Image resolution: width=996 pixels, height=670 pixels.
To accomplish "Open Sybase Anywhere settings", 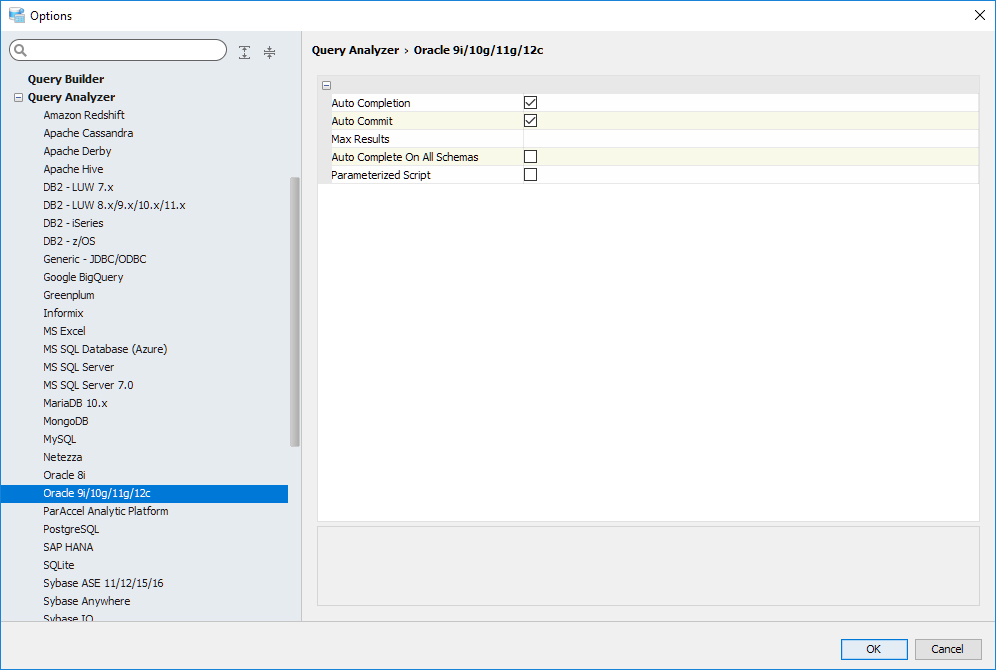I will (86, 601).
